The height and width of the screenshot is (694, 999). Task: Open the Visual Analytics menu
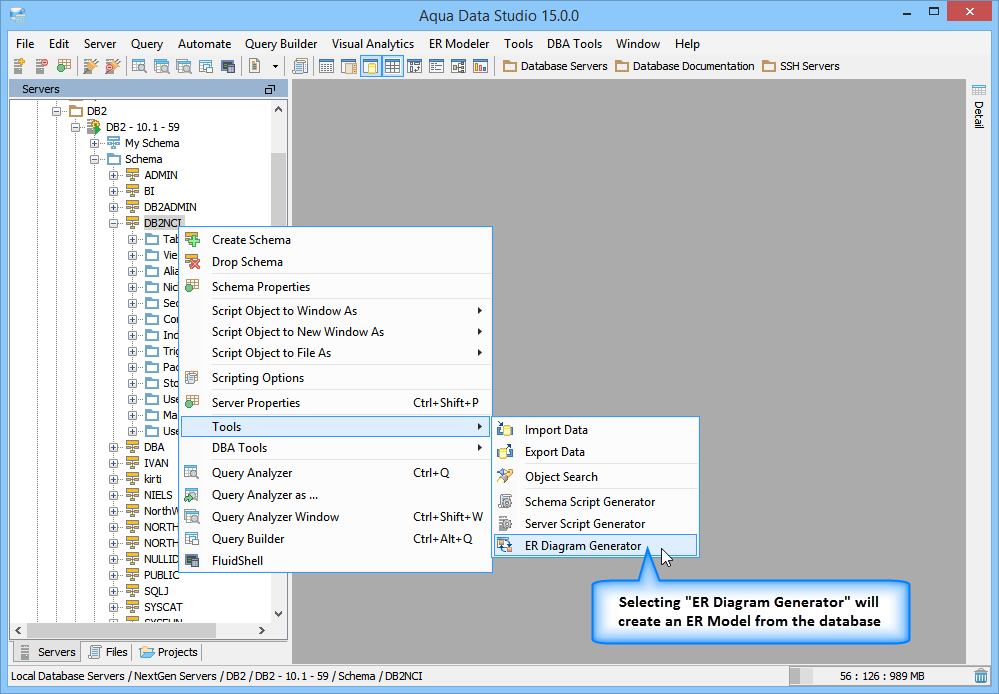373,43
